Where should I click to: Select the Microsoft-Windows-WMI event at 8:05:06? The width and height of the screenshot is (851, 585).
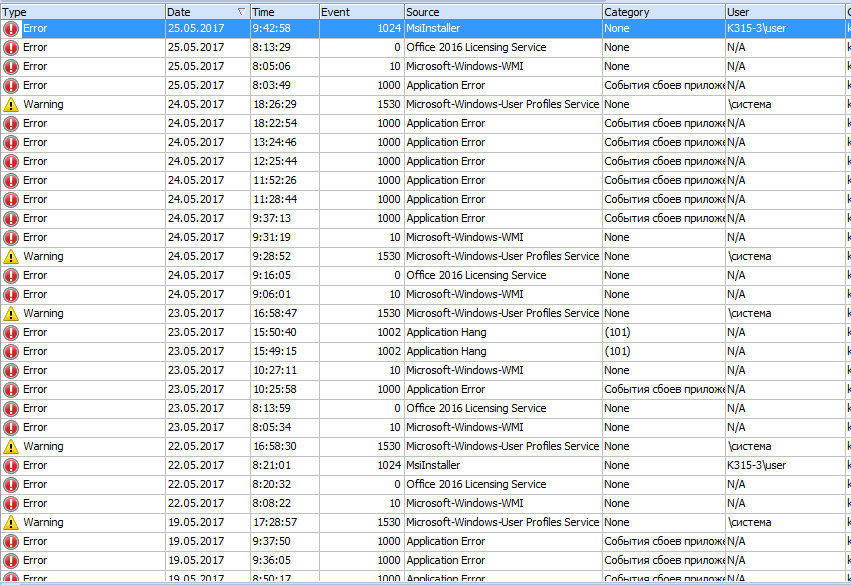464,67
